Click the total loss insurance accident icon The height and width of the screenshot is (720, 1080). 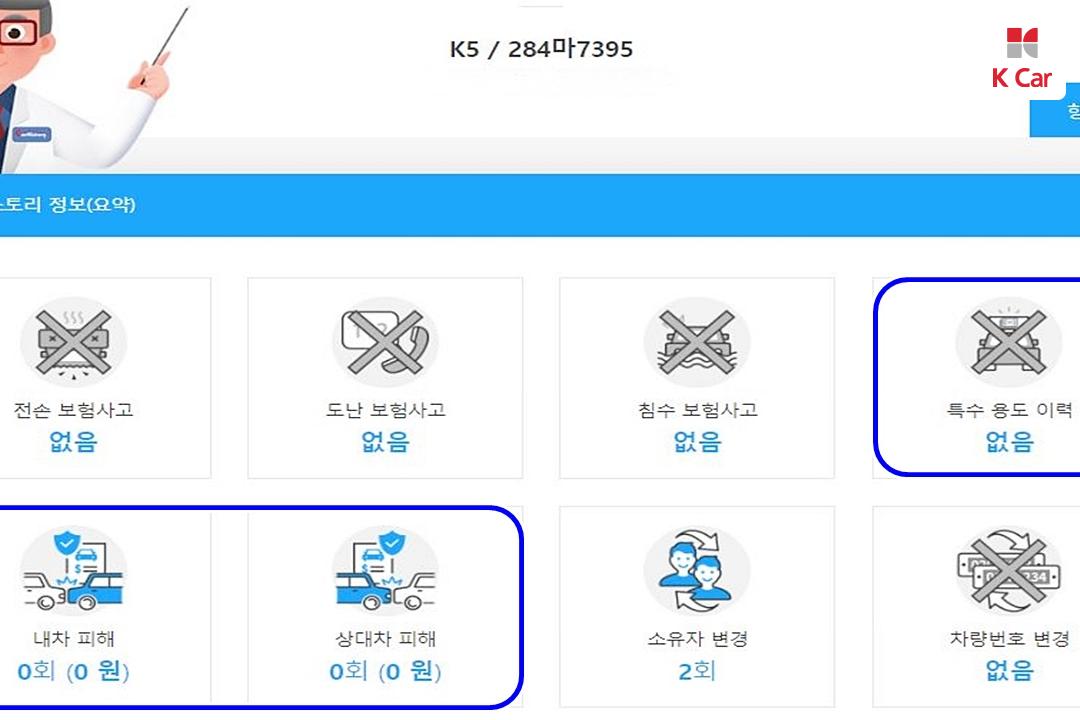[x=73, y=342]
